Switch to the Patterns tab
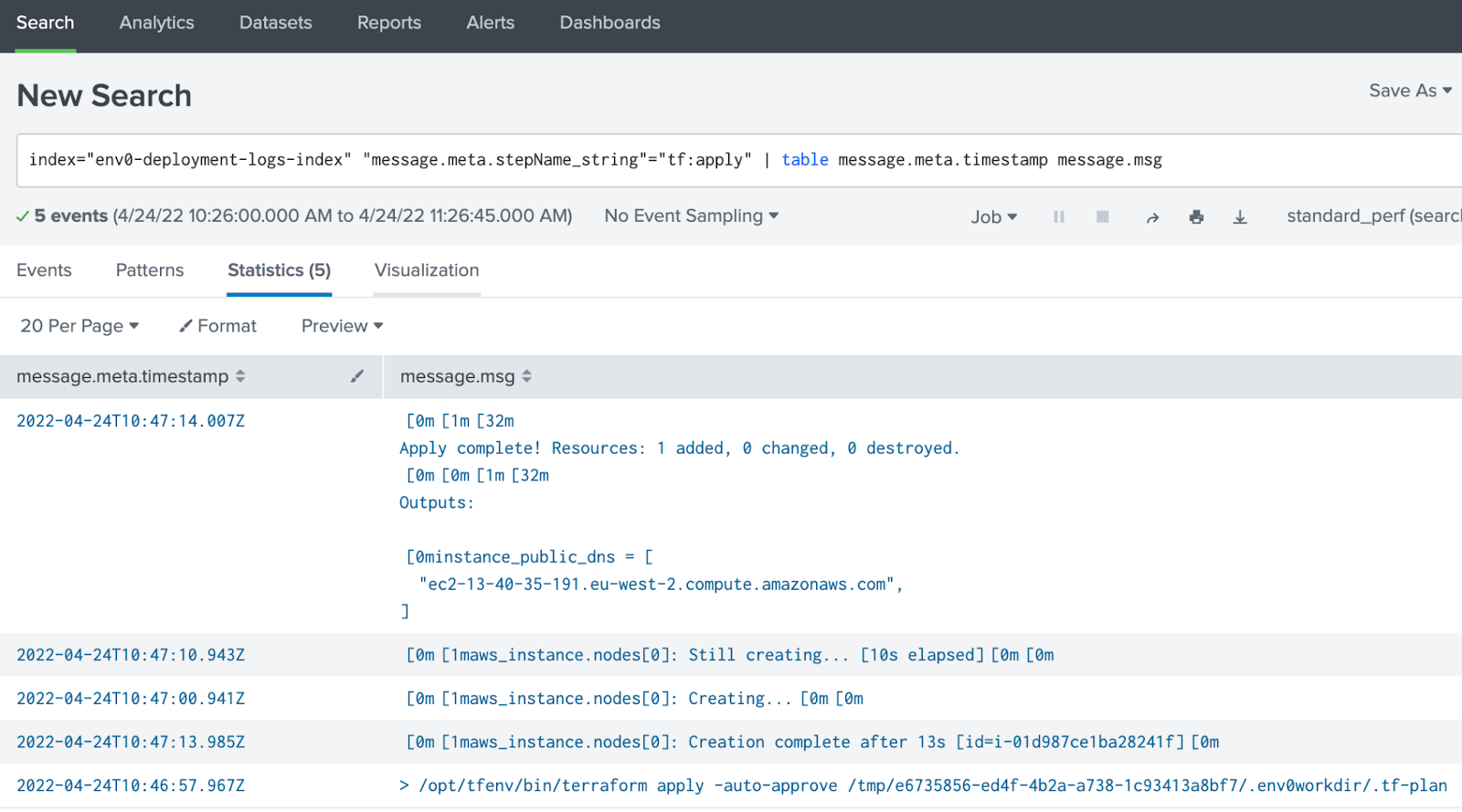 coord(150,270)
